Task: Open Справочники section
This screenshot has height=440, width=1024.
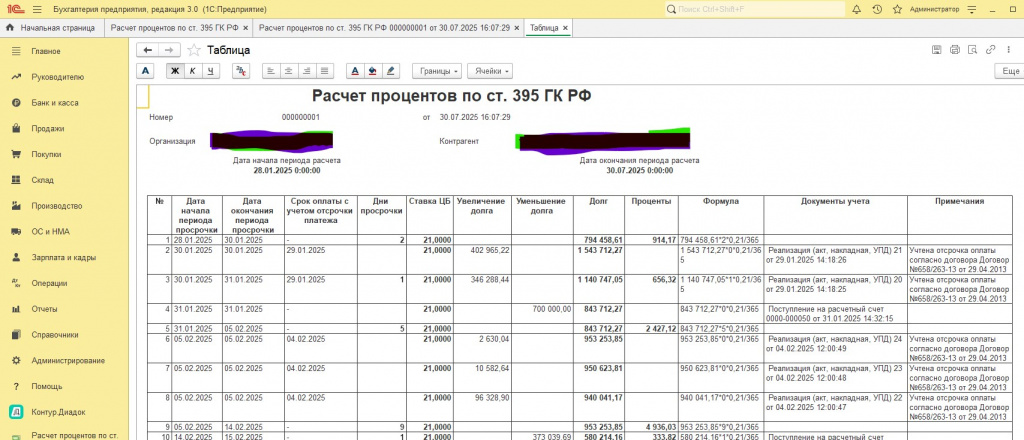Action: coord(64,335)
